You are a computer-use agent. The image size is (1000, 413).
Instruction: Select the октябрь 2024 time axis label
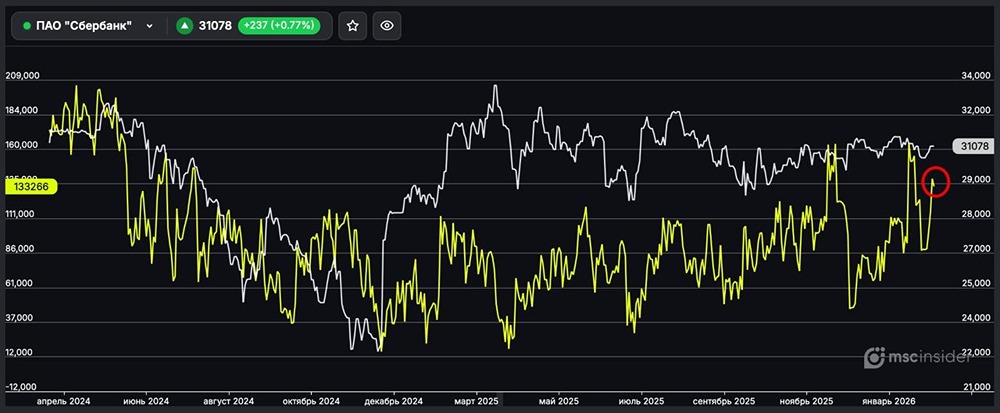(311, 402)
